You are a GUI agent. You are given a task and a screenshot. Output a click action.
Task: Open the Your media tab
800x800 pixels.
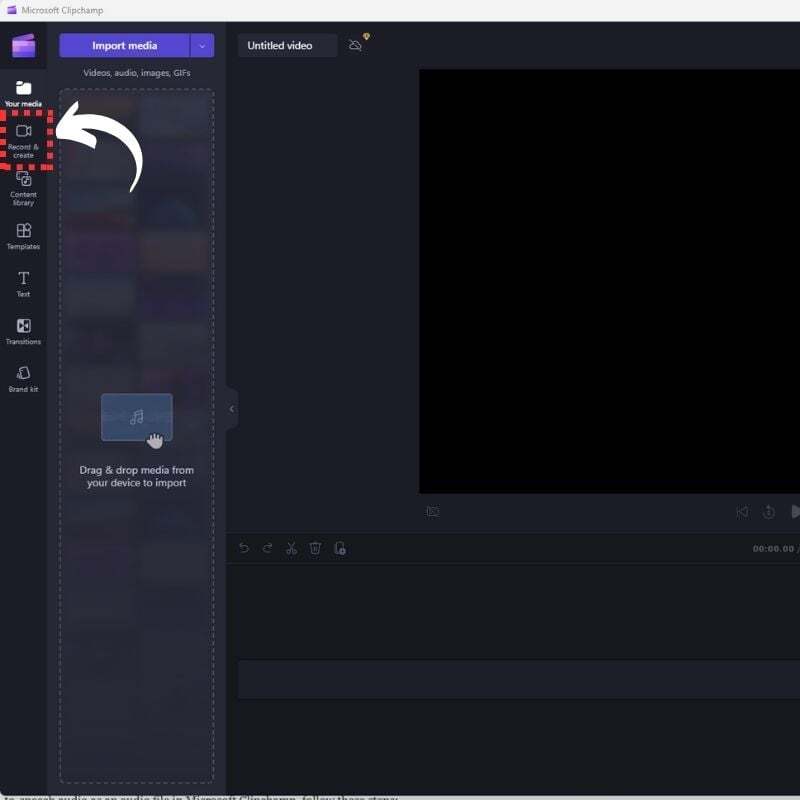click(x=23, y=93)
